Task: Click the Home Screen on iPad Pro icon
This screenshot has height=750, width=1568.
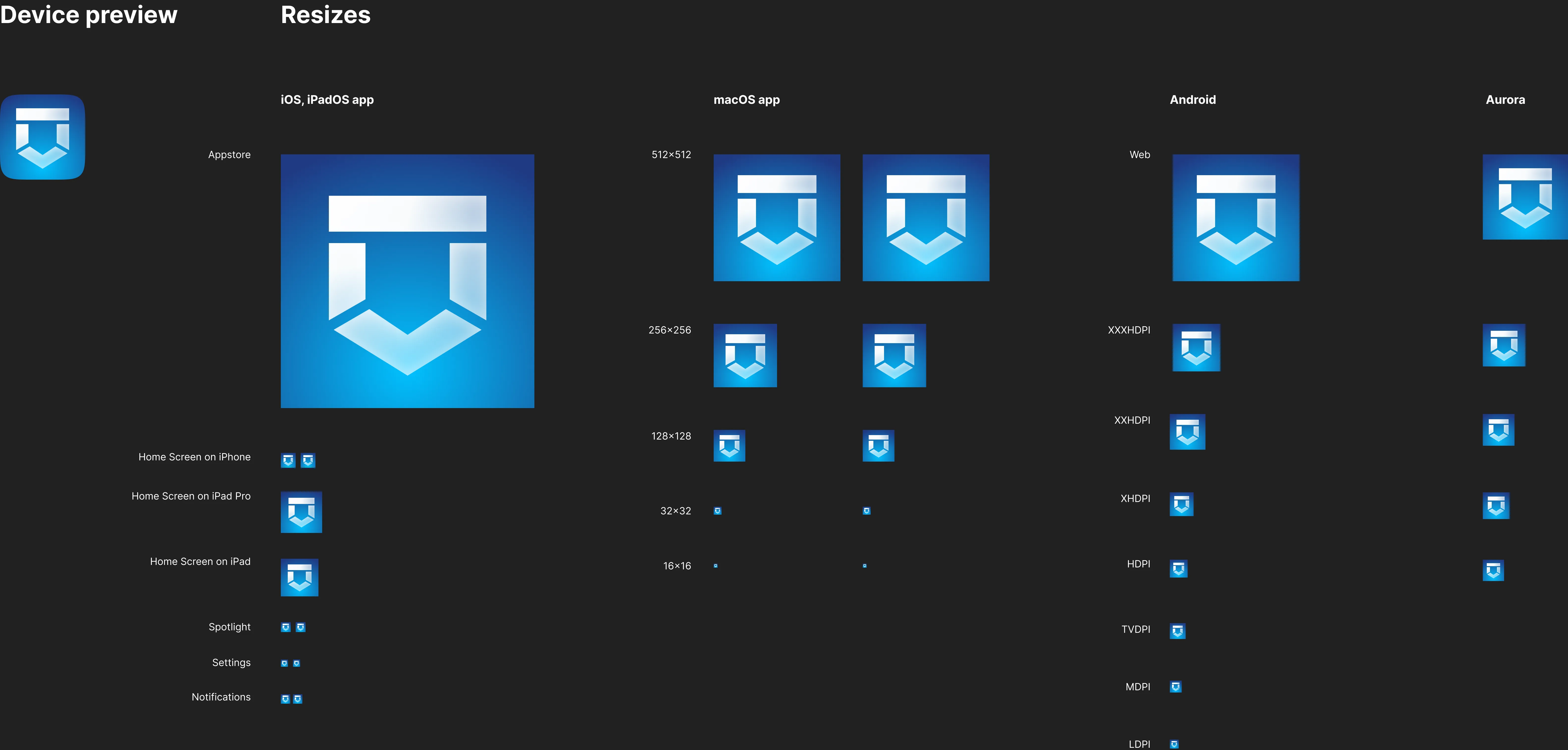Action: (x=301, y=512)
